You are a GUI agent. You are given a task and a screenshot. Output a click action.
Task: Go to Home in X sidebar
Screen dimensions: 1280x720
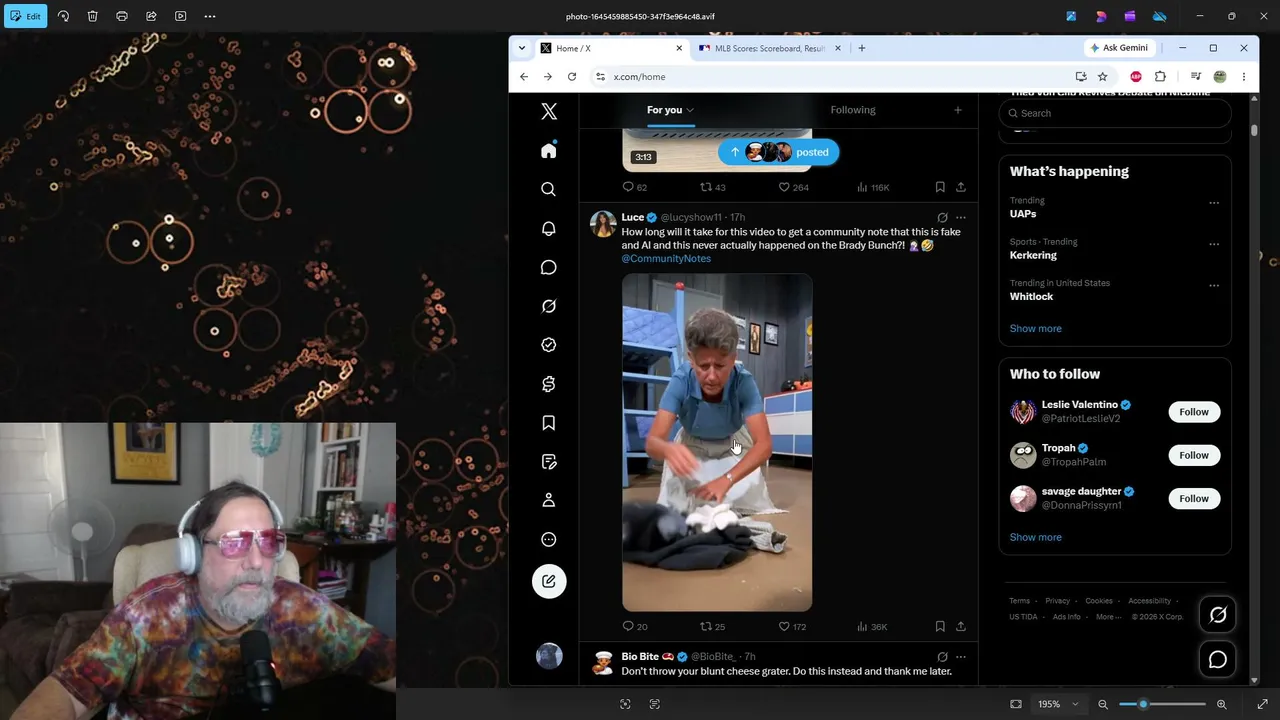click(549, 150)
